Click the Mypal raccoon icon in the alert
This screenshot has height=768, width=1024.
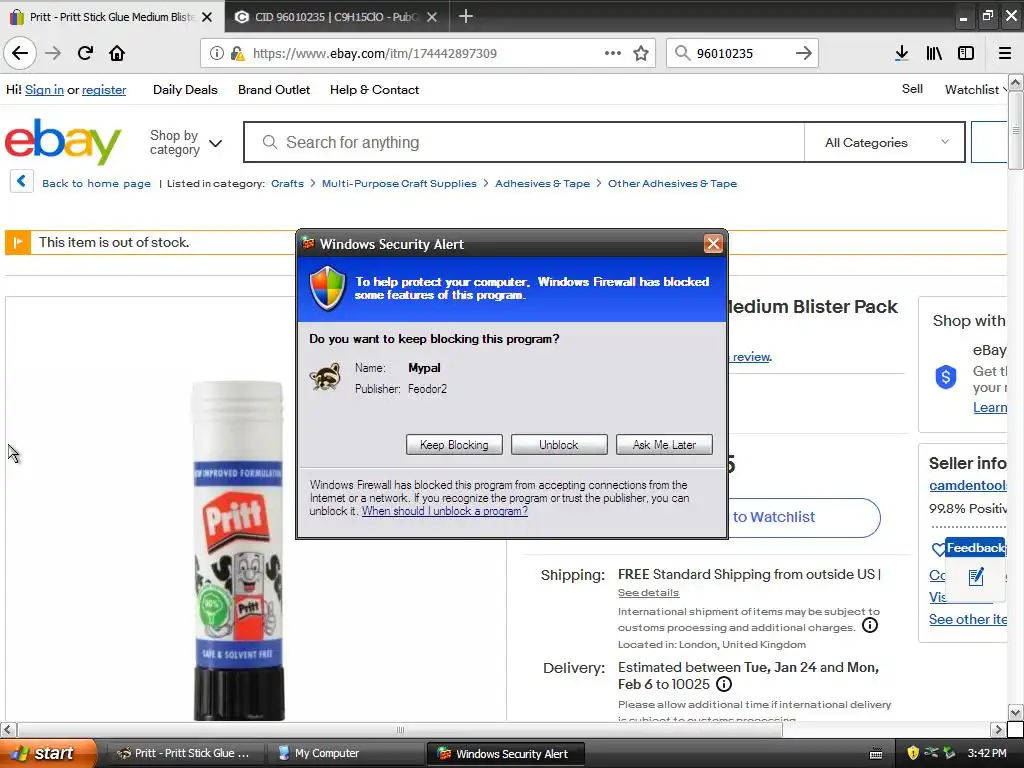pyautogui.click(x=325, y=377)
